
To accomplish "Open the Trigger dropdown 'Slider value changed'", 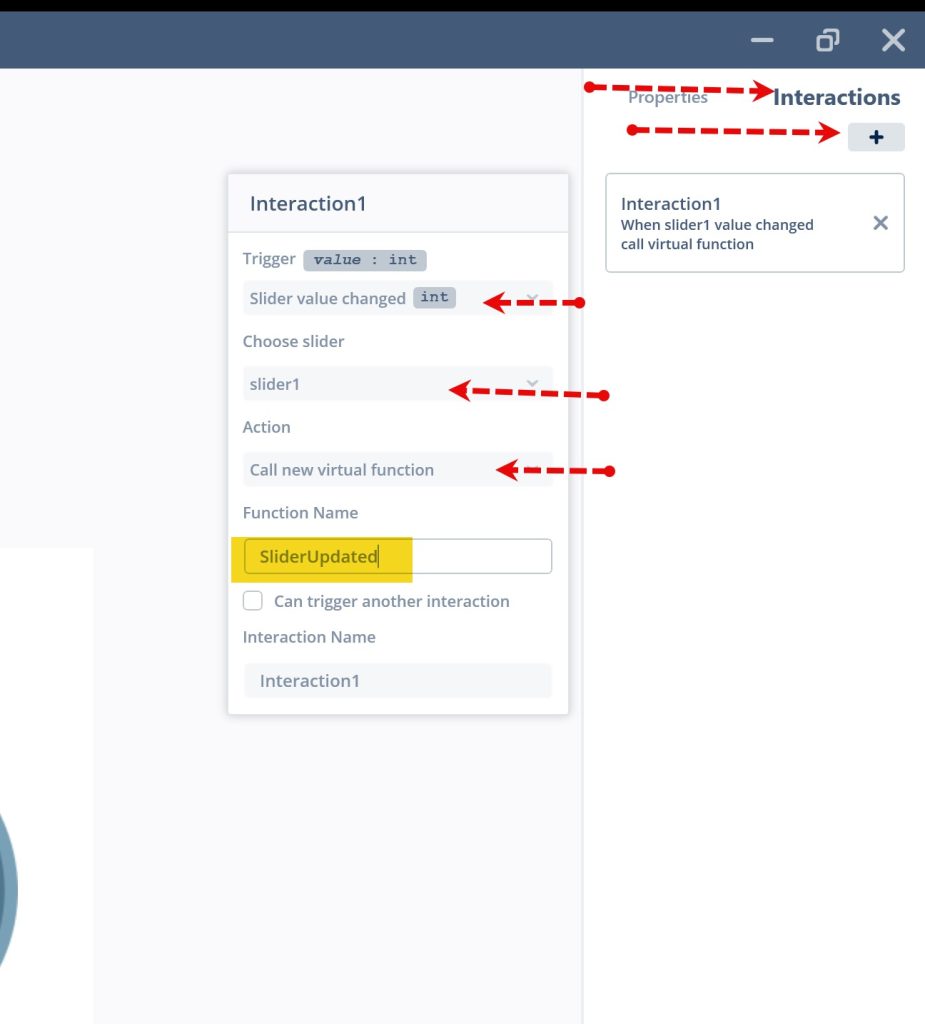I will pyautogui.click(x=330, y=298).
